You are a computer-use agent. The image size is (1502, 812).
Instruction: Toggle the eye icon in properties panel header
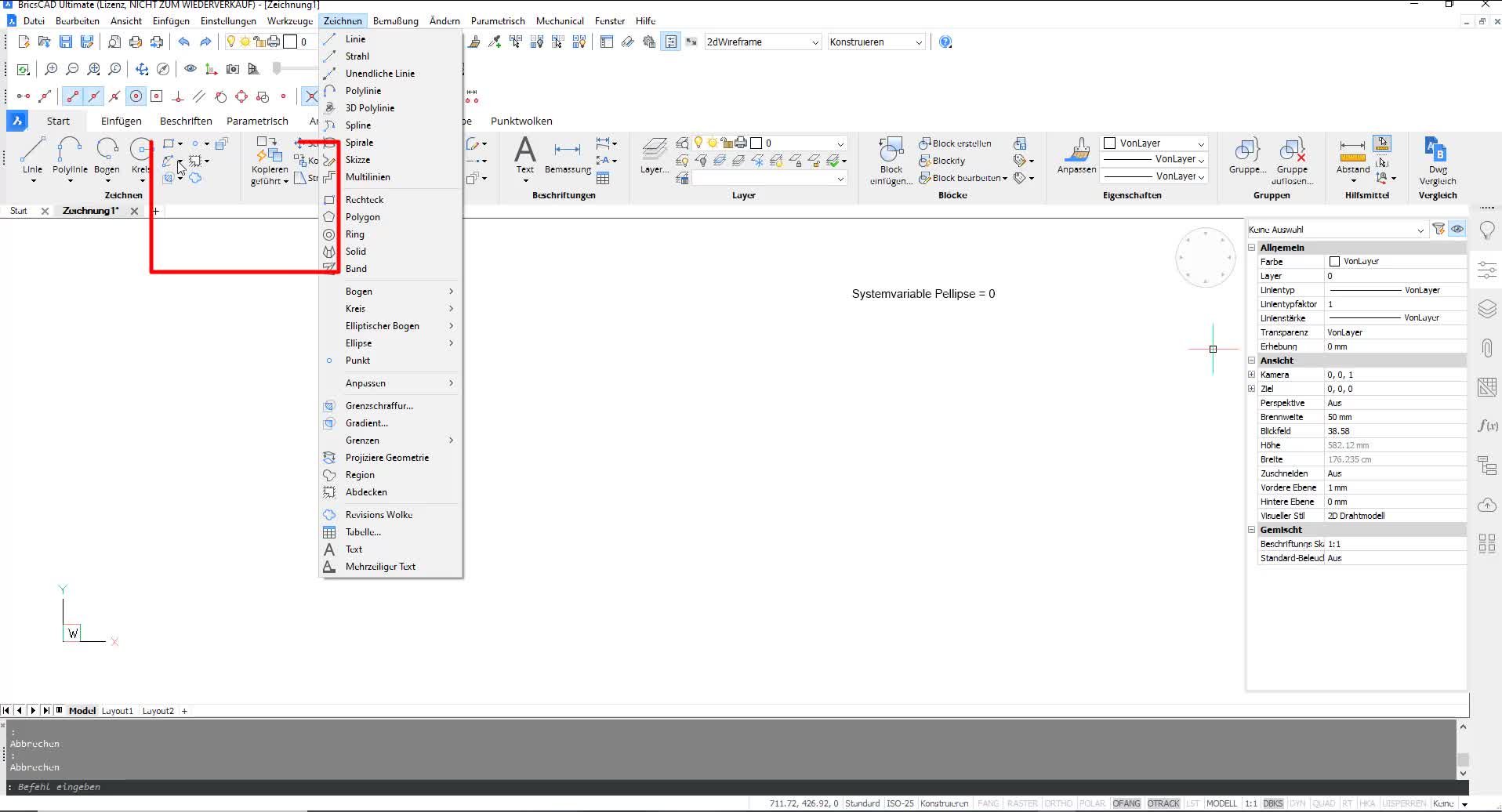pyautogui.click(x=1457, y=229)
